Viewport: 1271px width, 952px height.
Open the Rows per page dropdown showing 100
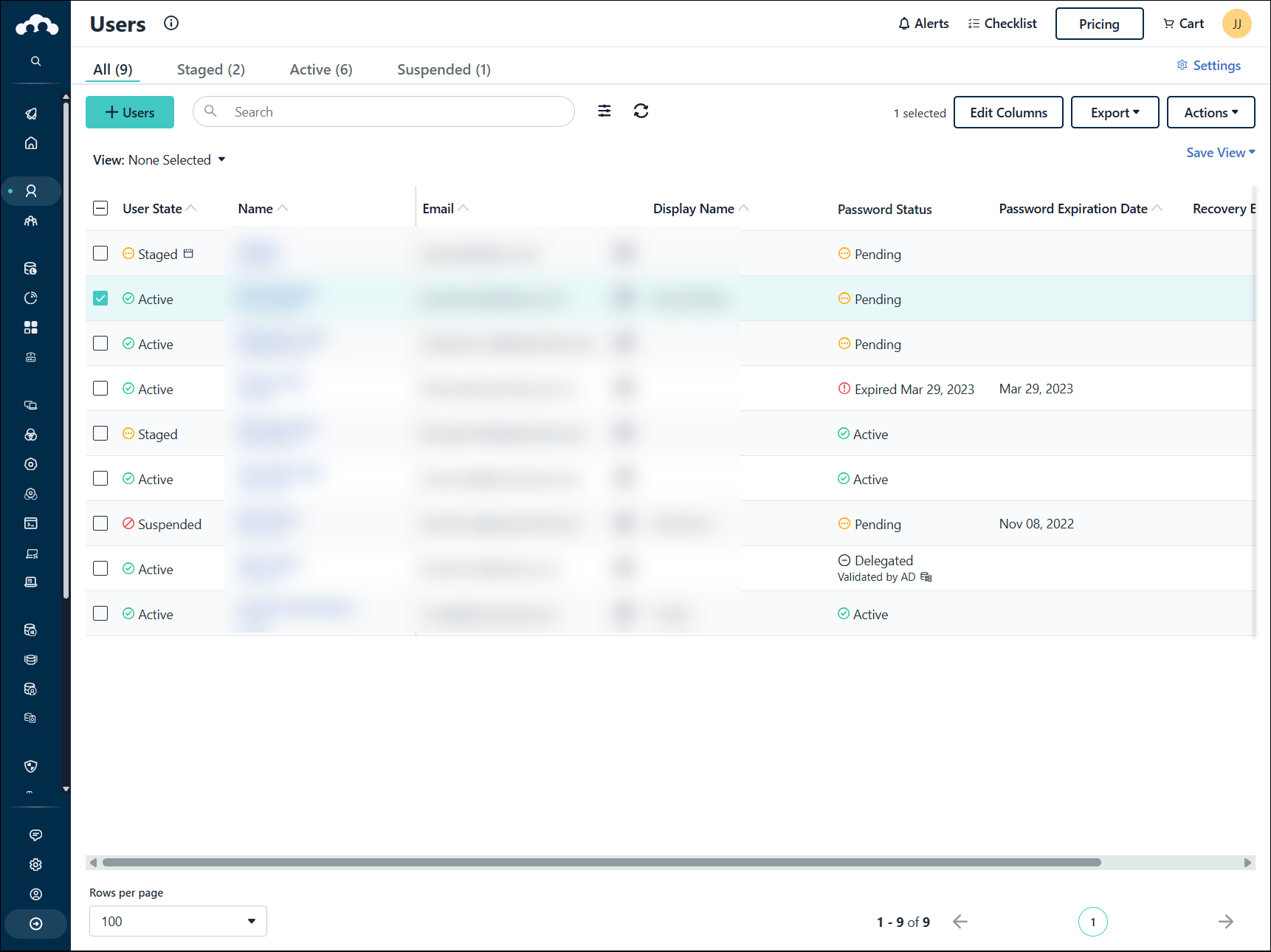(177, 921)
